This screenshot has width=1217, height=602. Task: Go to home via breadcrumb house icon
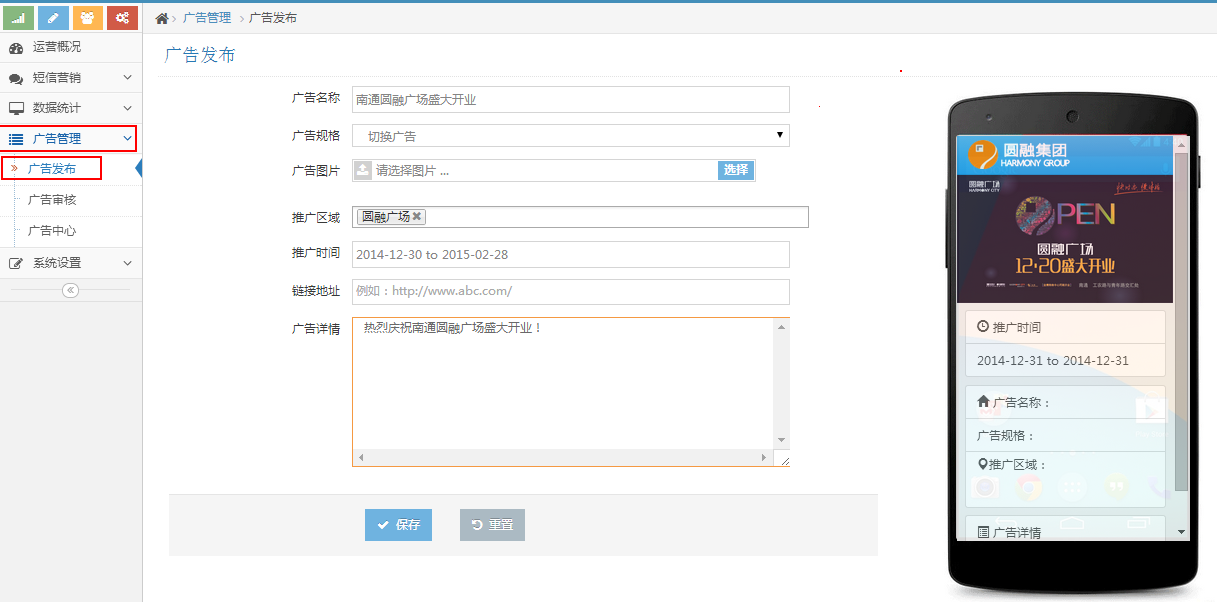162,18
